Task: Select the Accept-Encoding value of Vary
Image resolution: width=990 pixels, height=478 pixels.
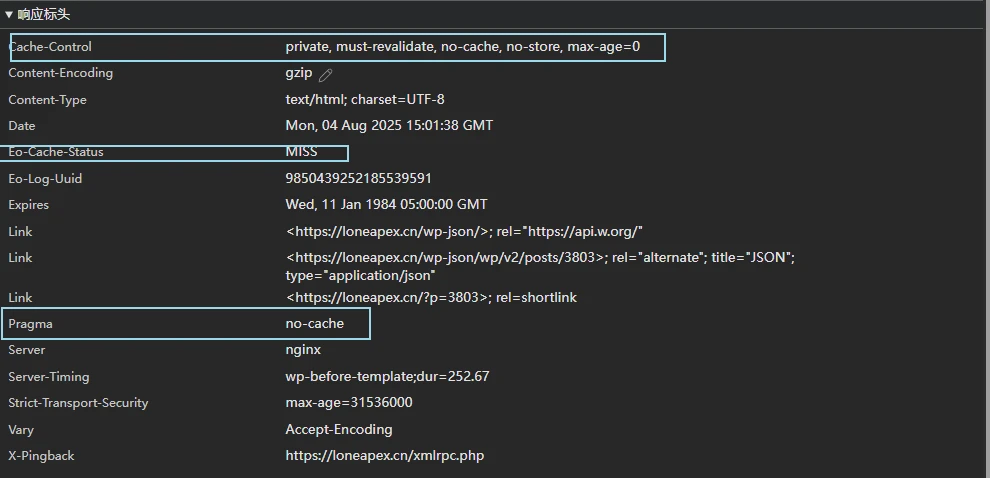Action: (x=339, y=430)
